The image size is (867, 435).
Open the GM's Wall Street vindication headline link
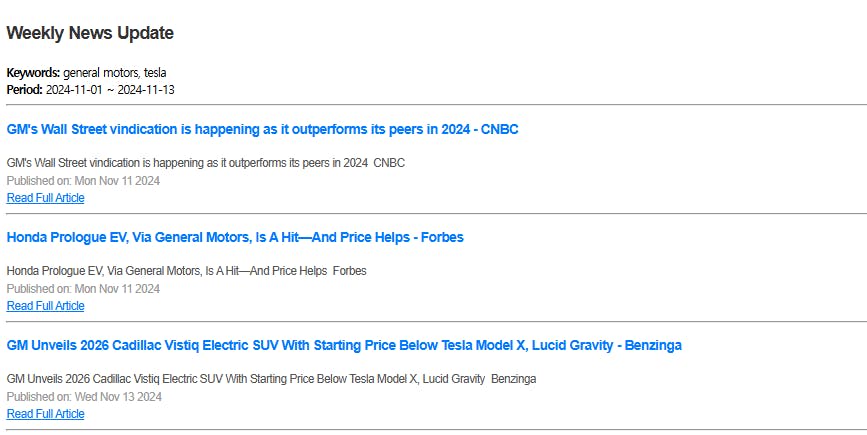click(x=262, y=129)
